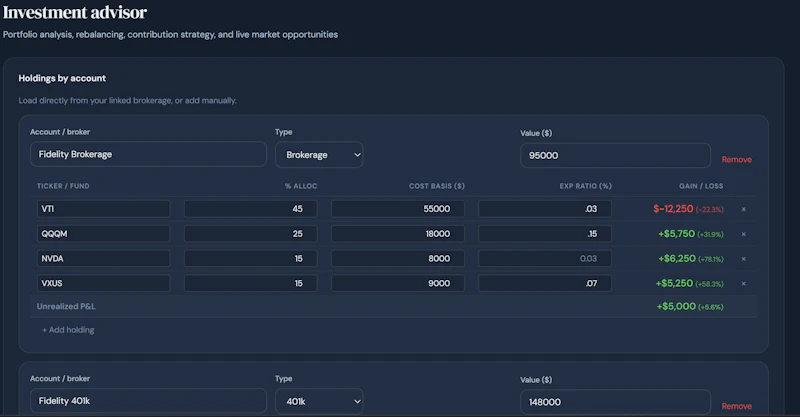Select the VTI loss value $-12,250
The image size is (800, 417).
pyautogui.click(x=673, y=209)
